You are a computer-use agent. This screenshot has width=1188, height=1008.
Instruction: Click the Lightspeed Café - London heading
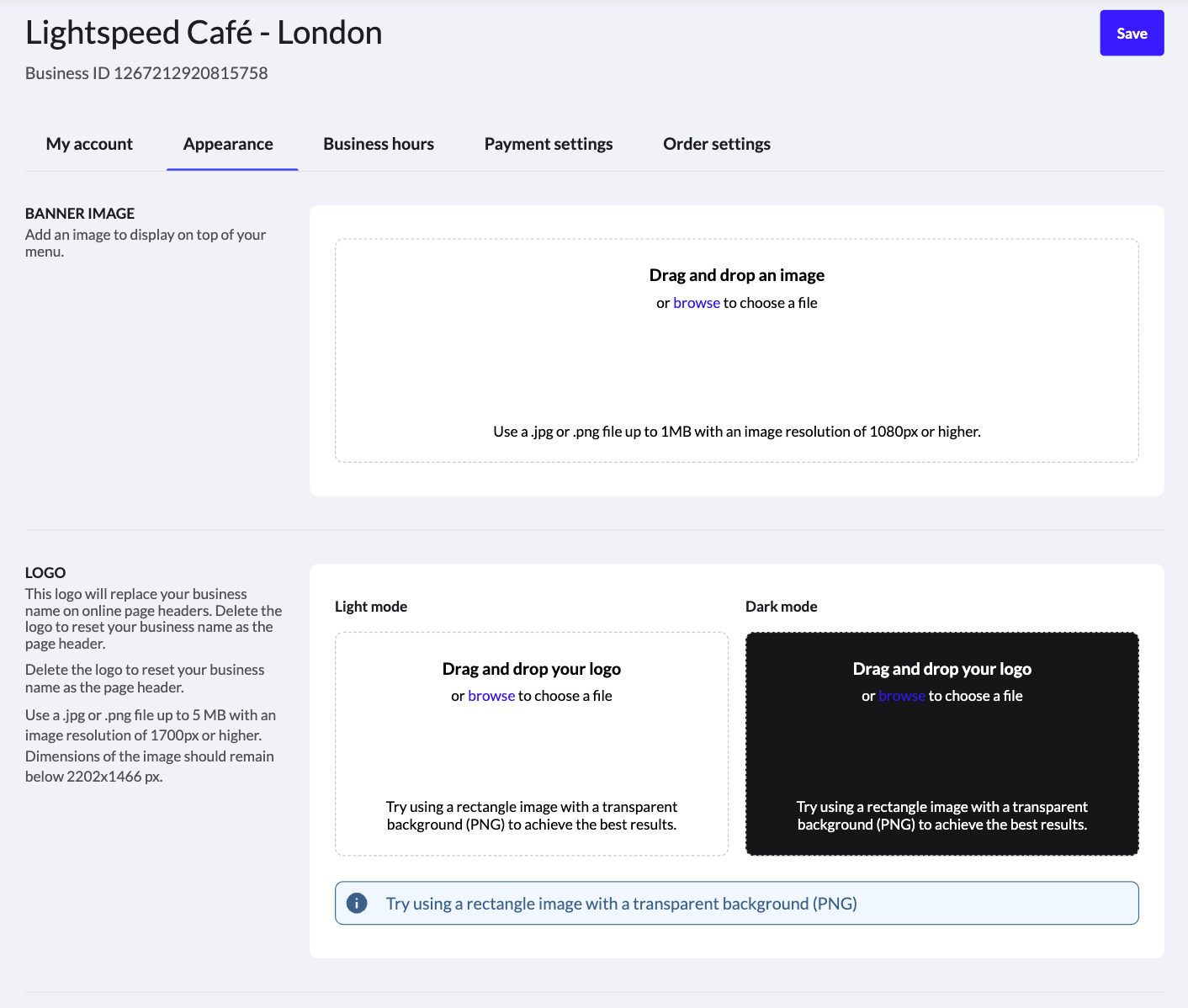[x=203, y=32]
